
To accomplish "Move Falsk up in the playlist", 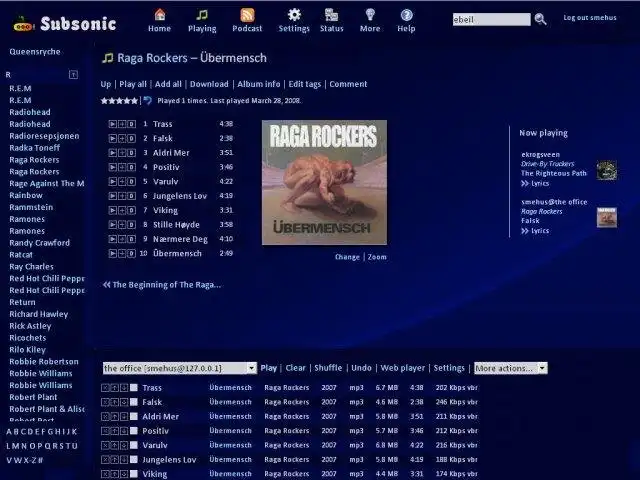I will click(114, 402).
